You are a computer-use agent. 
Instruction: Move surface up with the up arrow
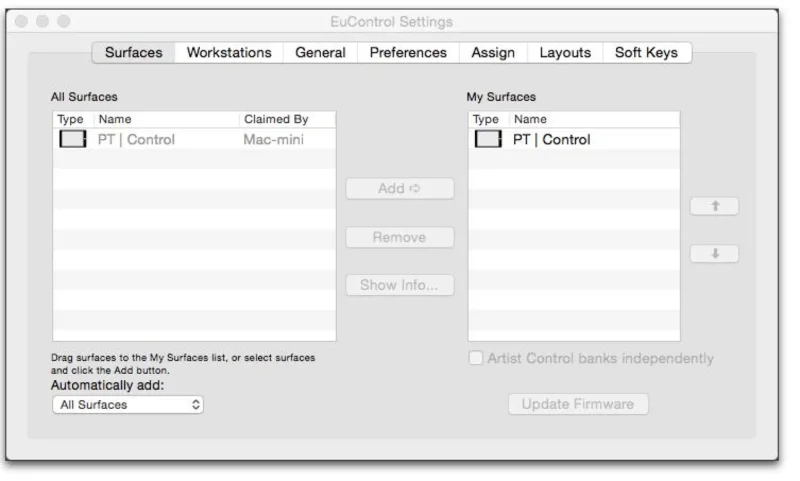714,206
